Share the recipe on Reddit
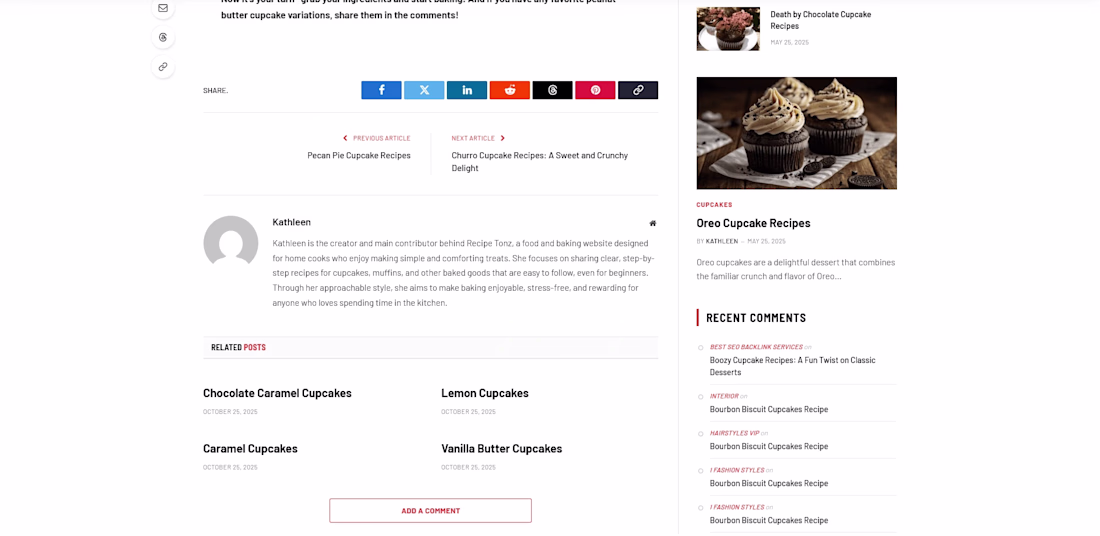This screenshot has width=1100, height=536. pos(509,90)
